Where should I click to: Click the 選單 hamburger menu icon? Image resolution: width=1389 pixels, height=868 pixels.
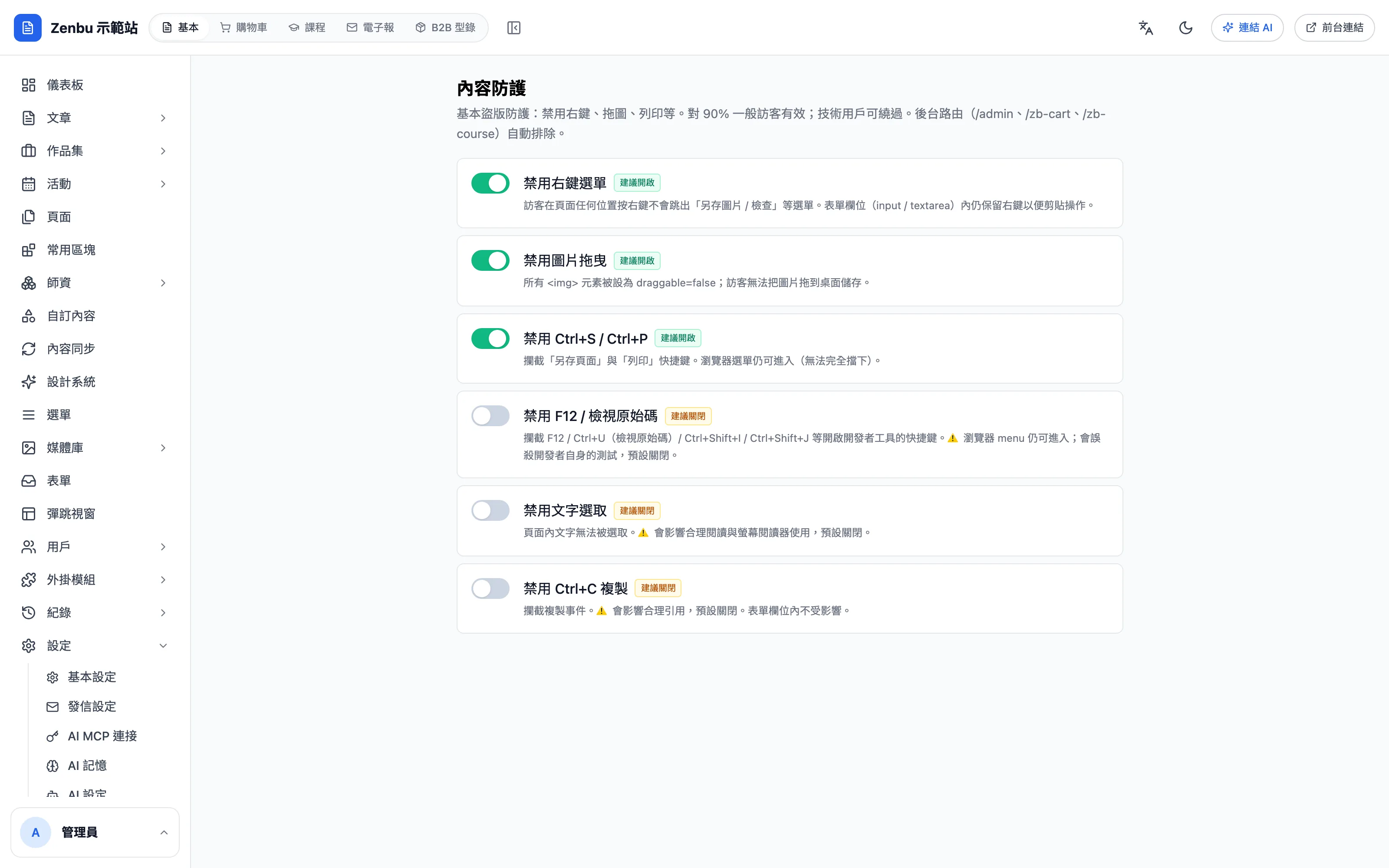[x=29, y=414]
